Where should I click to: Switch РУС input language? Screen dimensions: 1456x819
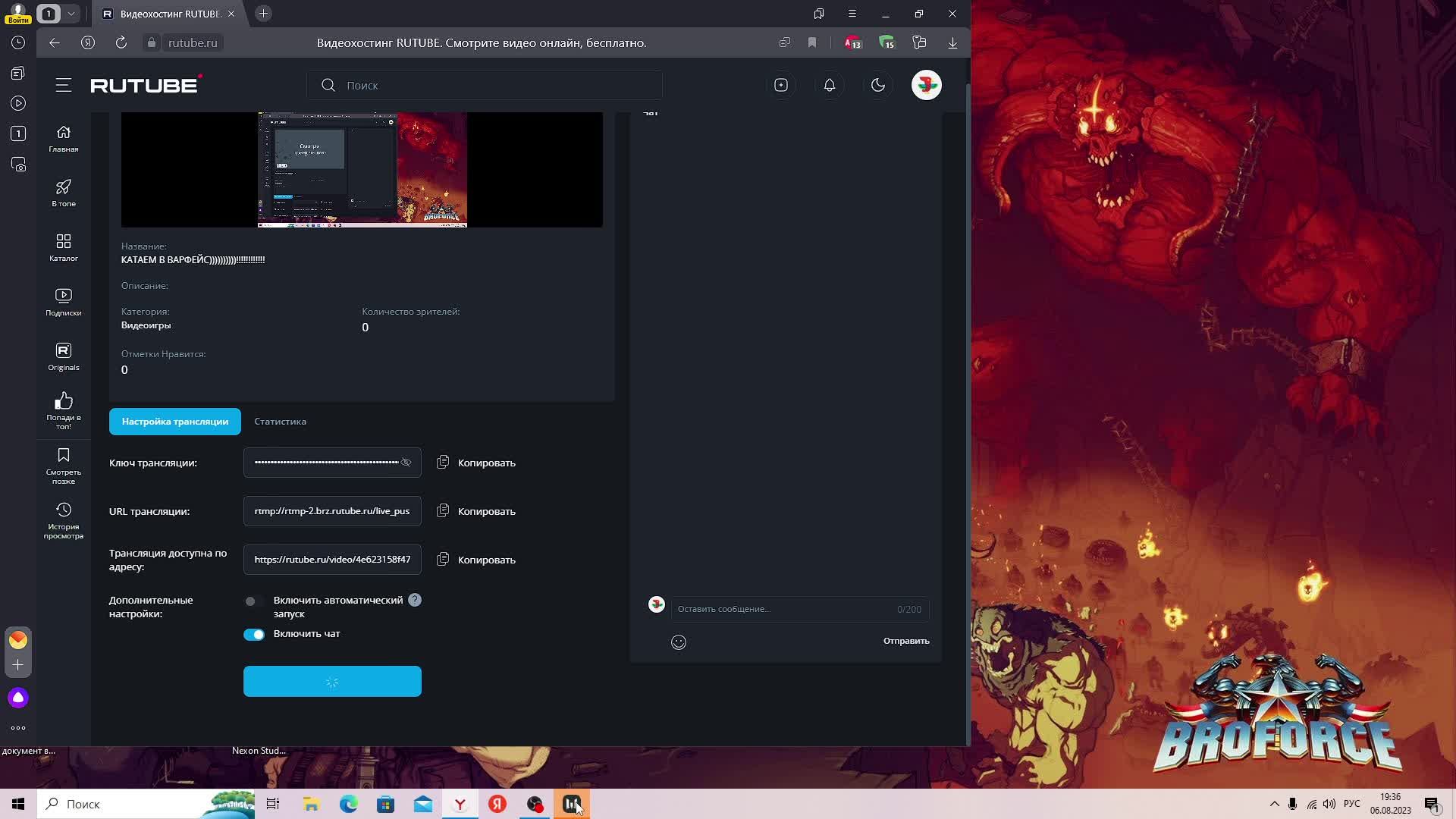tap(1351, 805)
